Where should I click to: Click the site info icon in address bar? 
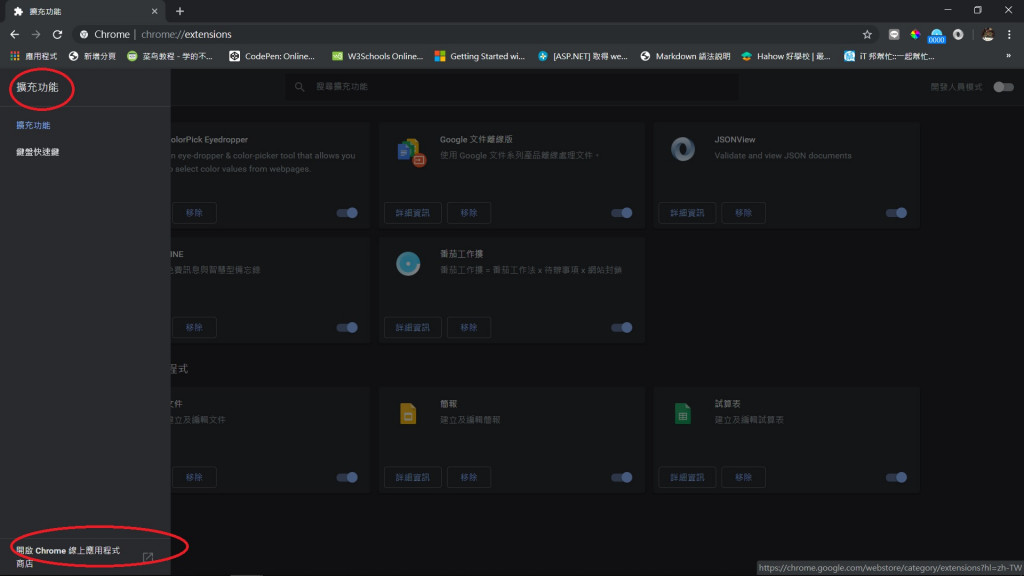(x=84, y=35)
